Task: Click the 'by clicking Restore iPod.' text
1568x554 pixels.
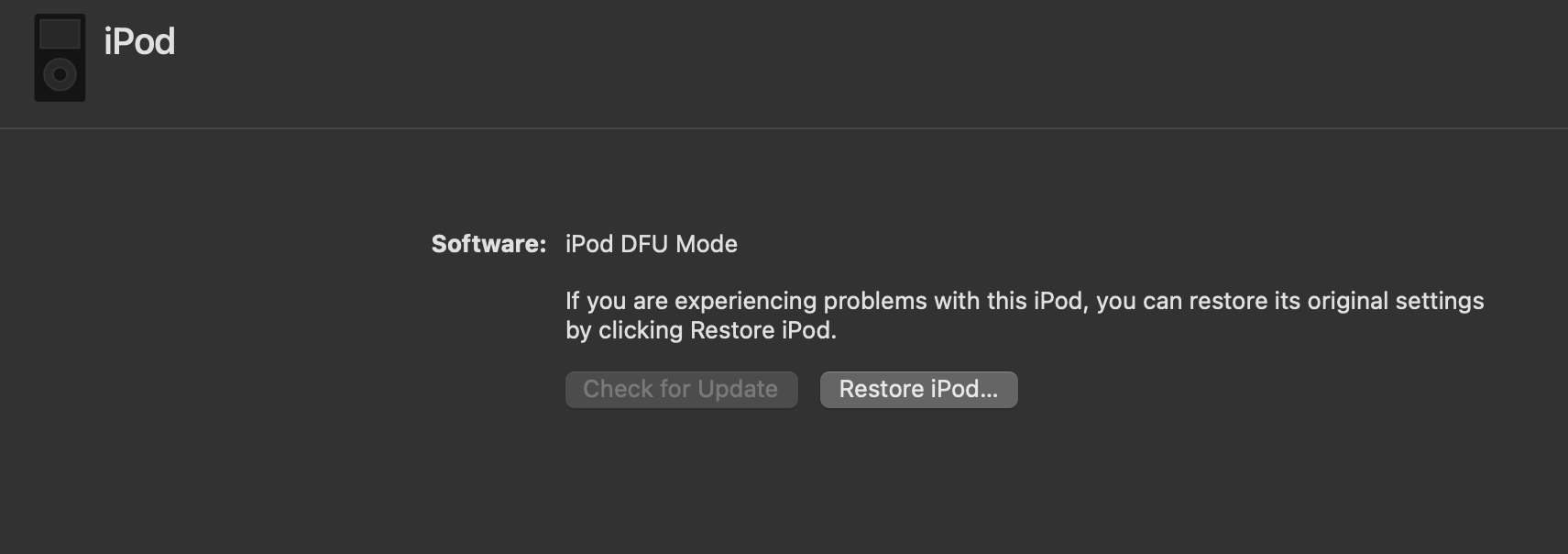Action: click(701, 330)
